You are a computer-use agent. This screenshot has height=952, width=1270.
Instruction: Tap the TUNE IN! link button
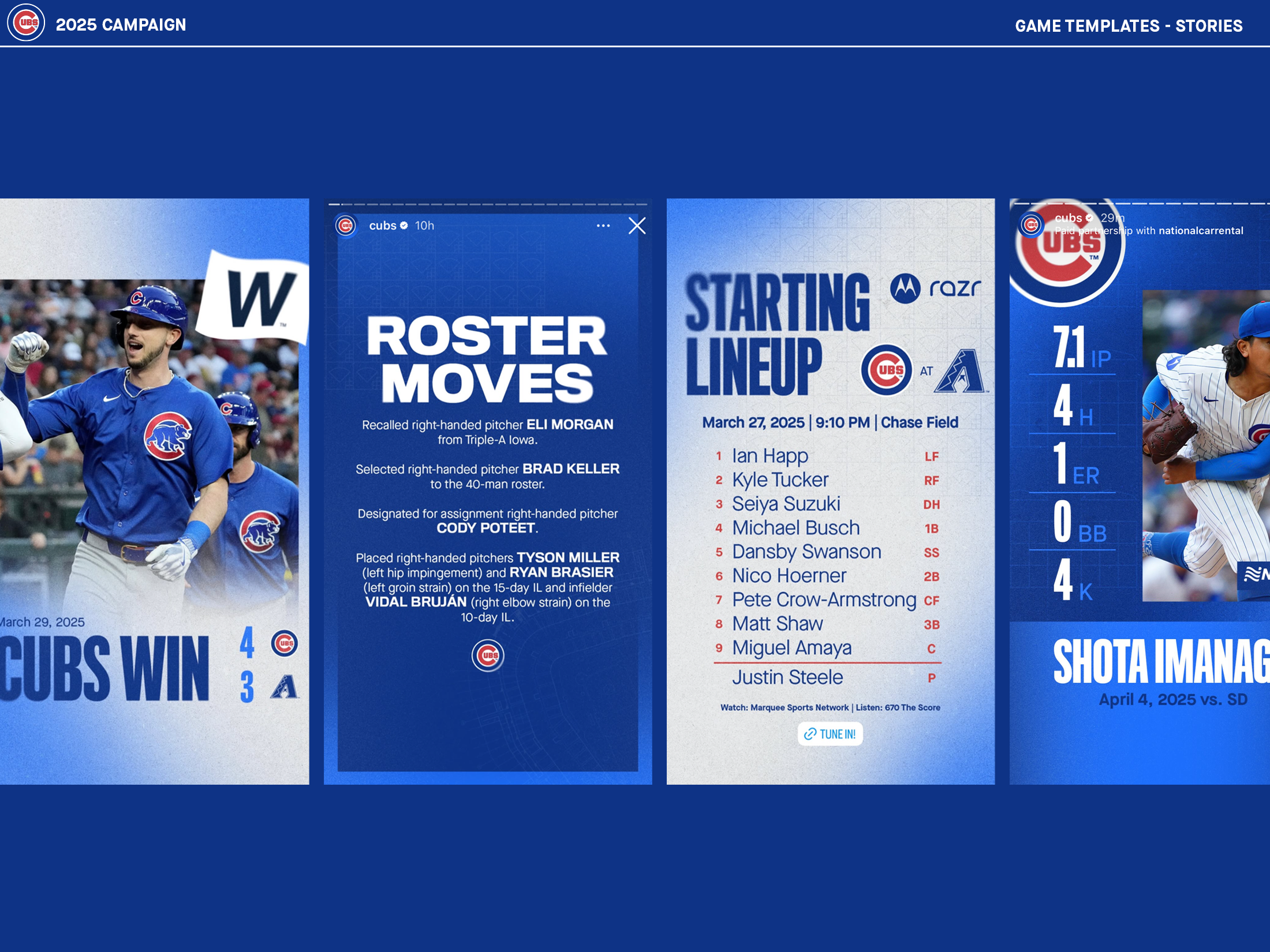tap(830, 734)
